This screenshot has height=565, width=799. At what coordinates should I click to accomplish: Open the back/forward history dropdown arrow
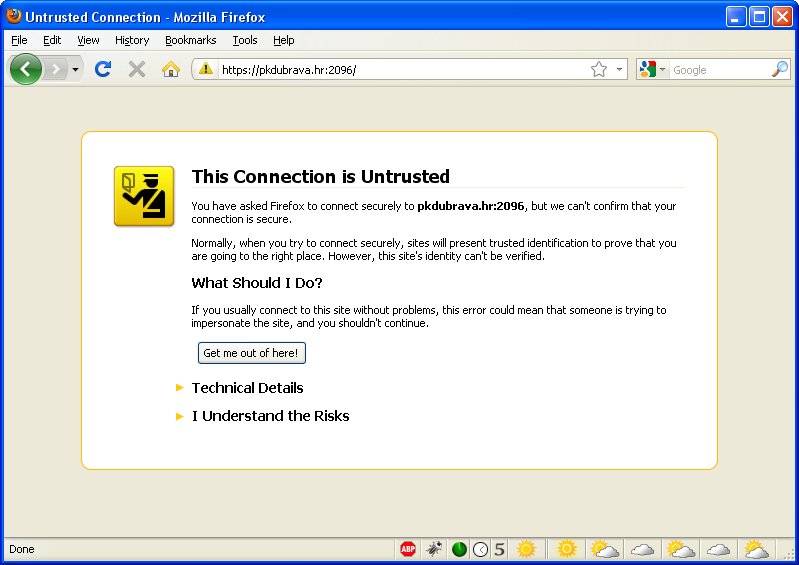pyautogui.click(x=75, y=69)
